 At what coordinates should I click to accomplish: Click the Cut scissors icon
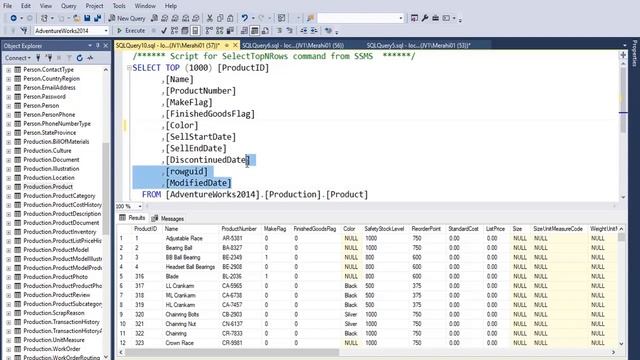(x=210, y=18)
